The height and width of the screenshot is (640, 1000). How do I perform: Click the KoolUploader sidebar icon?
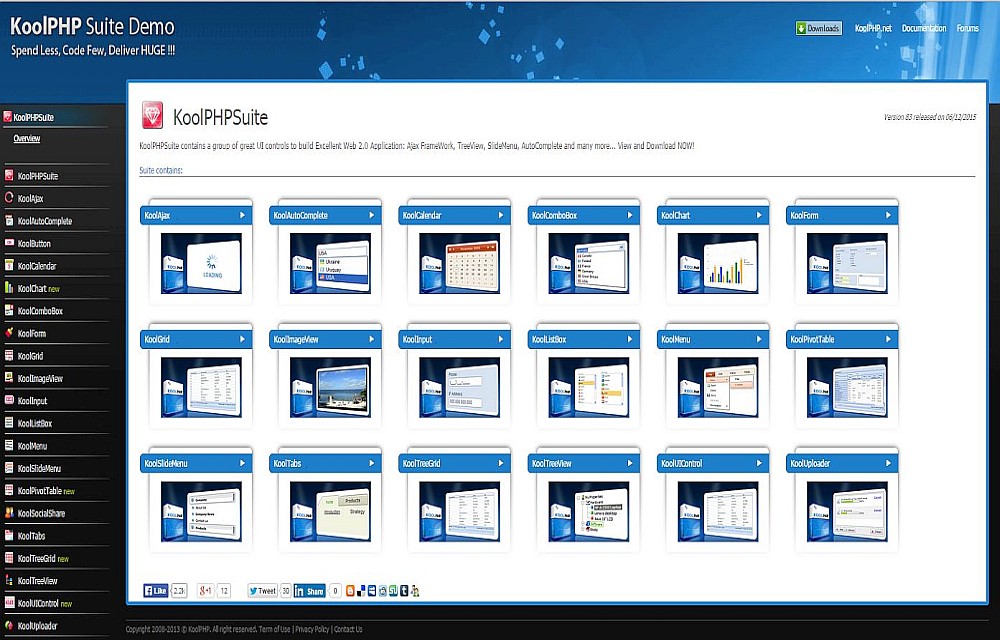point(9,625)
